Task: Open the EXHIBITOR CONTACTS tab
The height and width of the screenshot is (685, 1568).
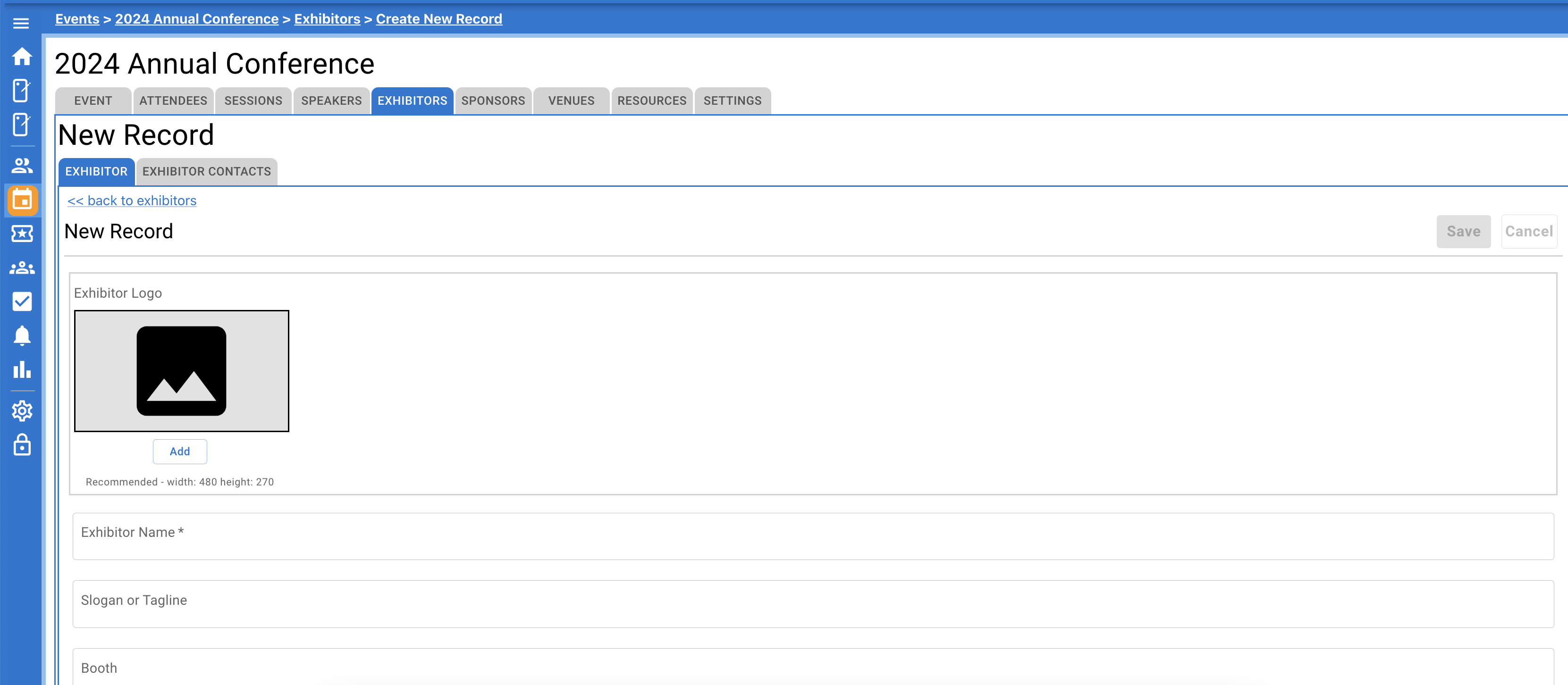Action: point(206,172)
